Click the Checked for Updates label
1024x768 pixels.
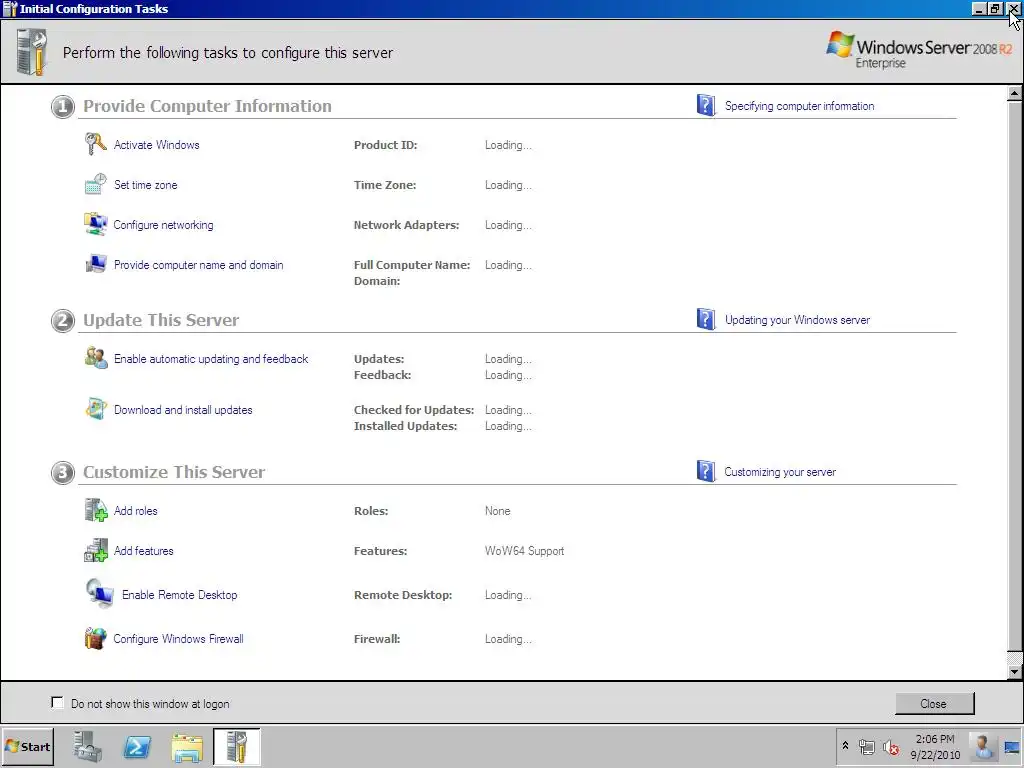click(x=414, y=409)
